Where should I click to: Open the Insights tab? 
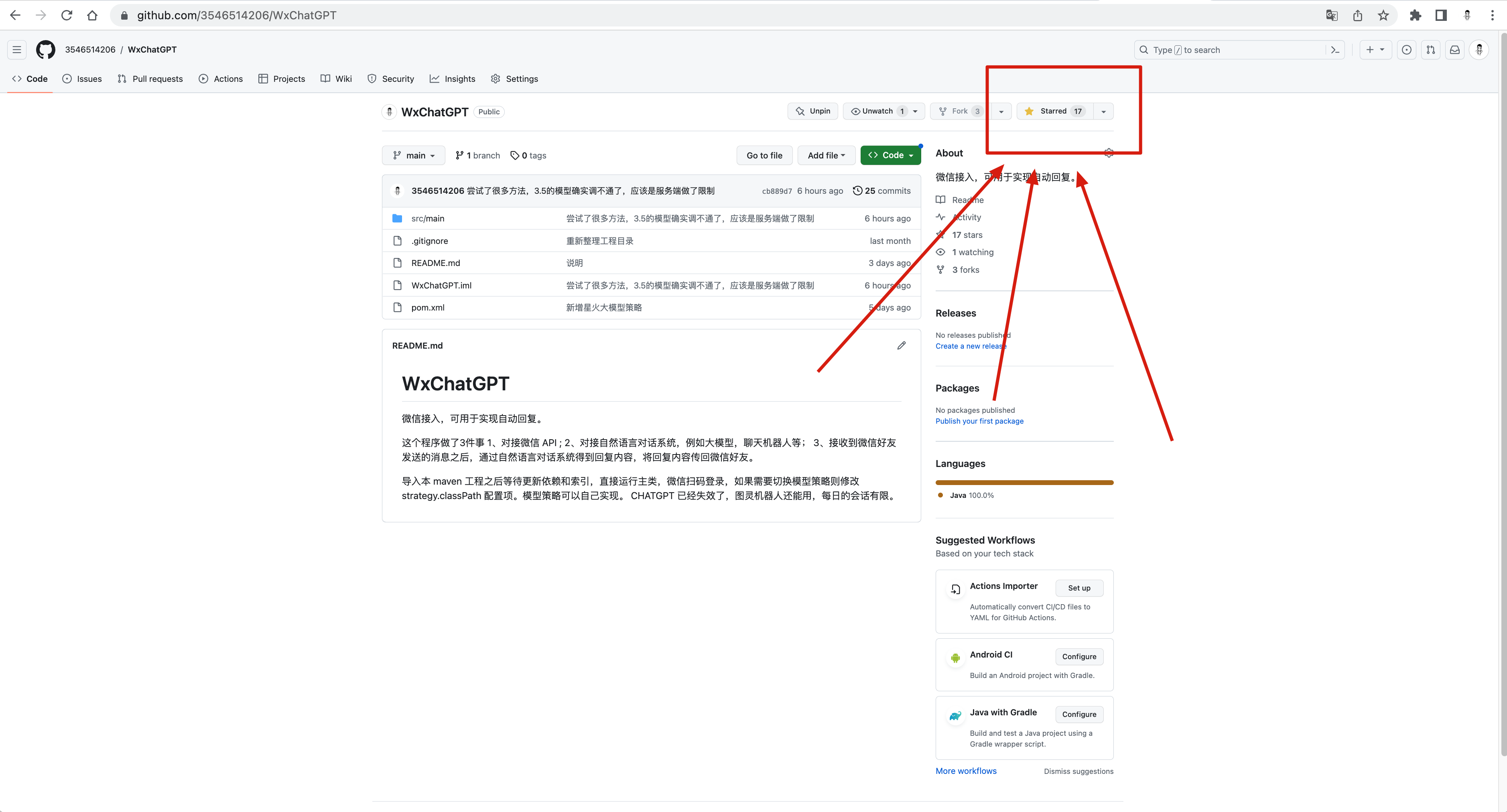452,79
